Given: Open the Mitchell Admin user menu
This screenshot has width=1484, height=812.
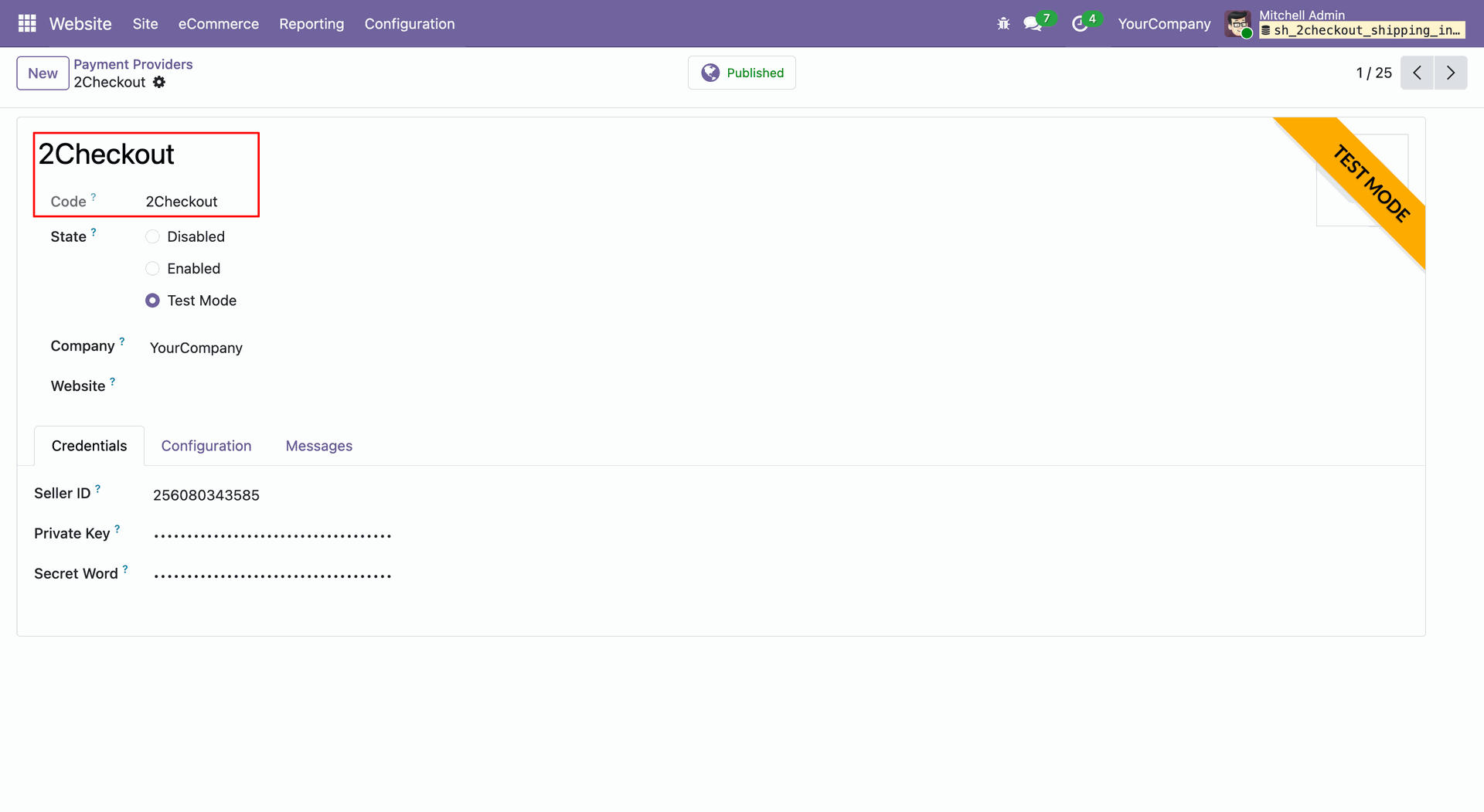Looking at the screenshot, I should click(1345, 24).
